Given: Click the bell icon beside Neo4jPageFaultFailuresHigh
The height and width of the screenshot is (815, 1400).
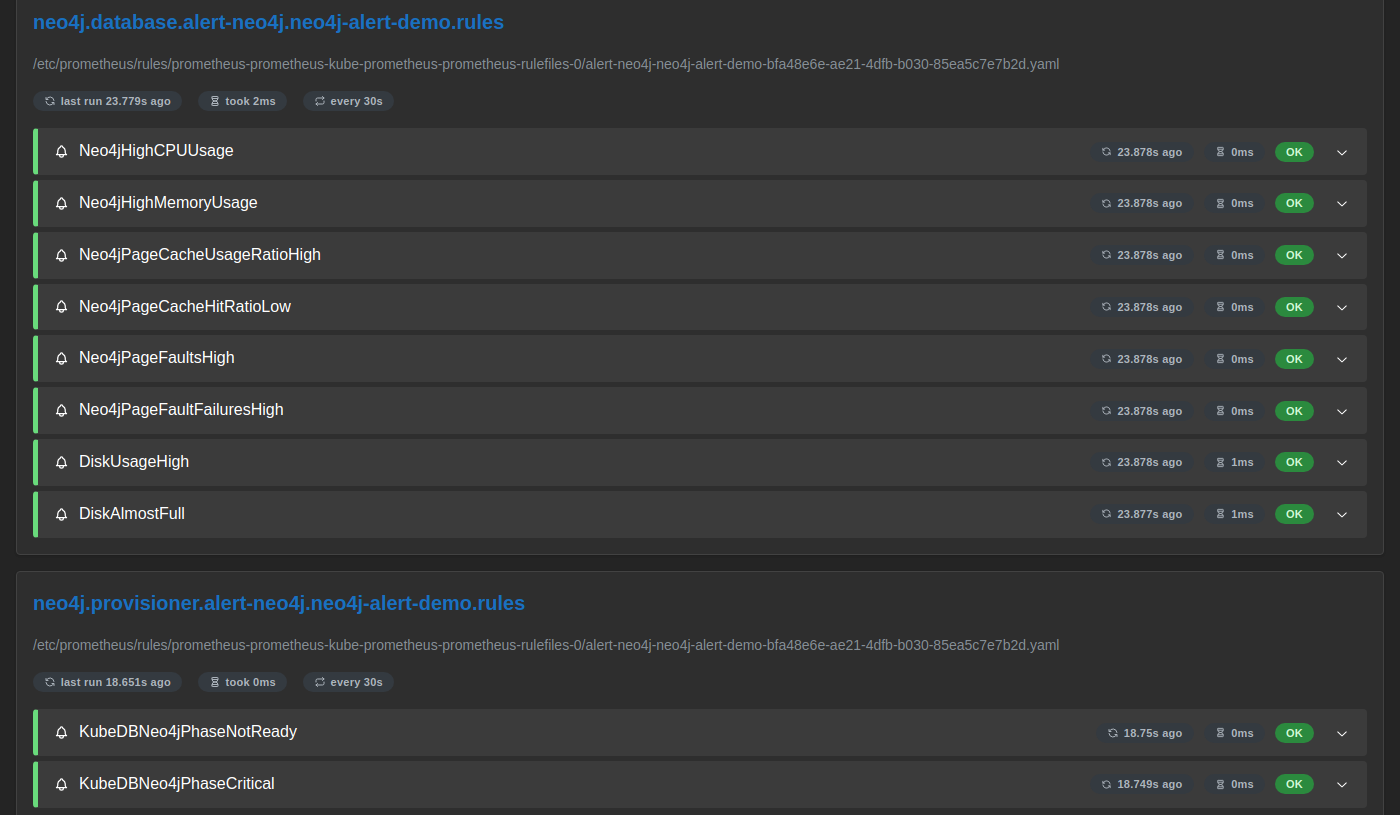Looking at the screenshot, I should (x=62, y=411).
